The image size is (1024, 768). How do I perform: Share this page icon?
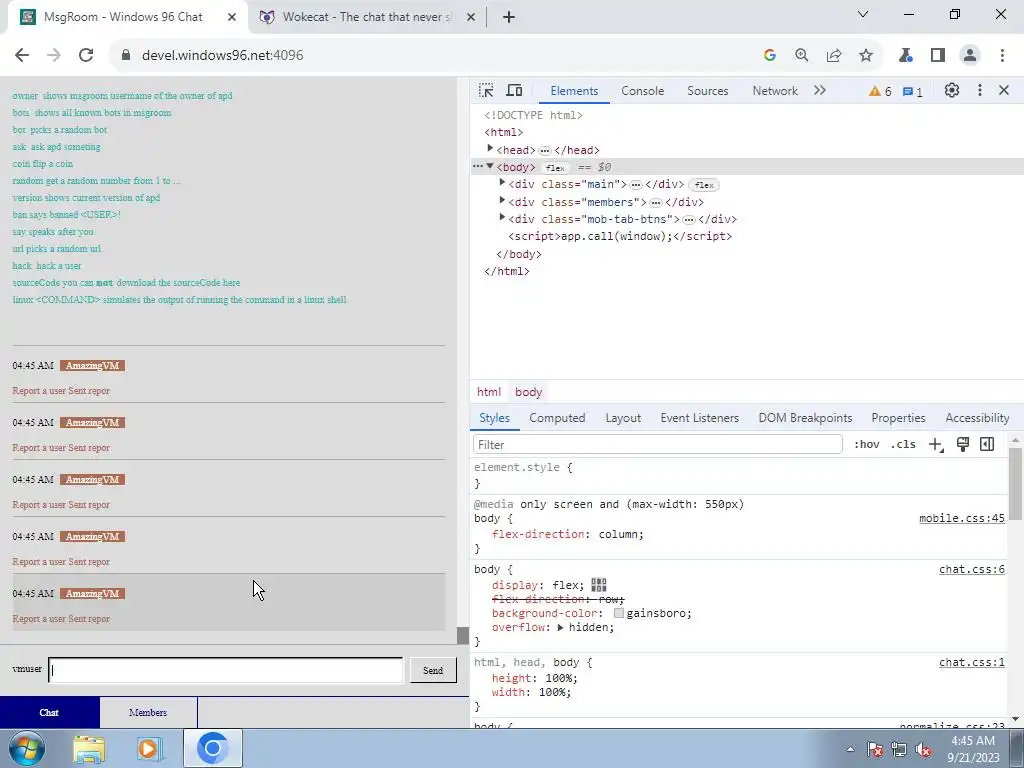(834, 56)
